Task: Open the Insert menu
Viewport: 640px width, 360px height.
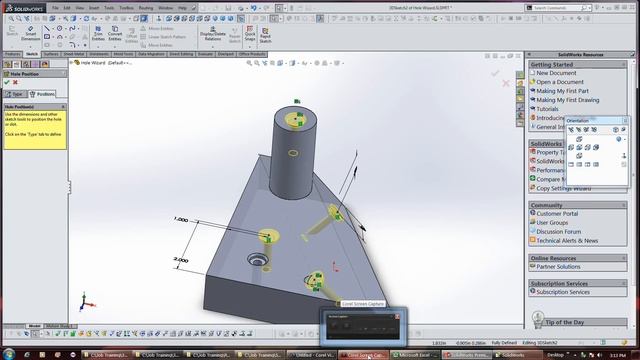Action: [x=94, y=8]
